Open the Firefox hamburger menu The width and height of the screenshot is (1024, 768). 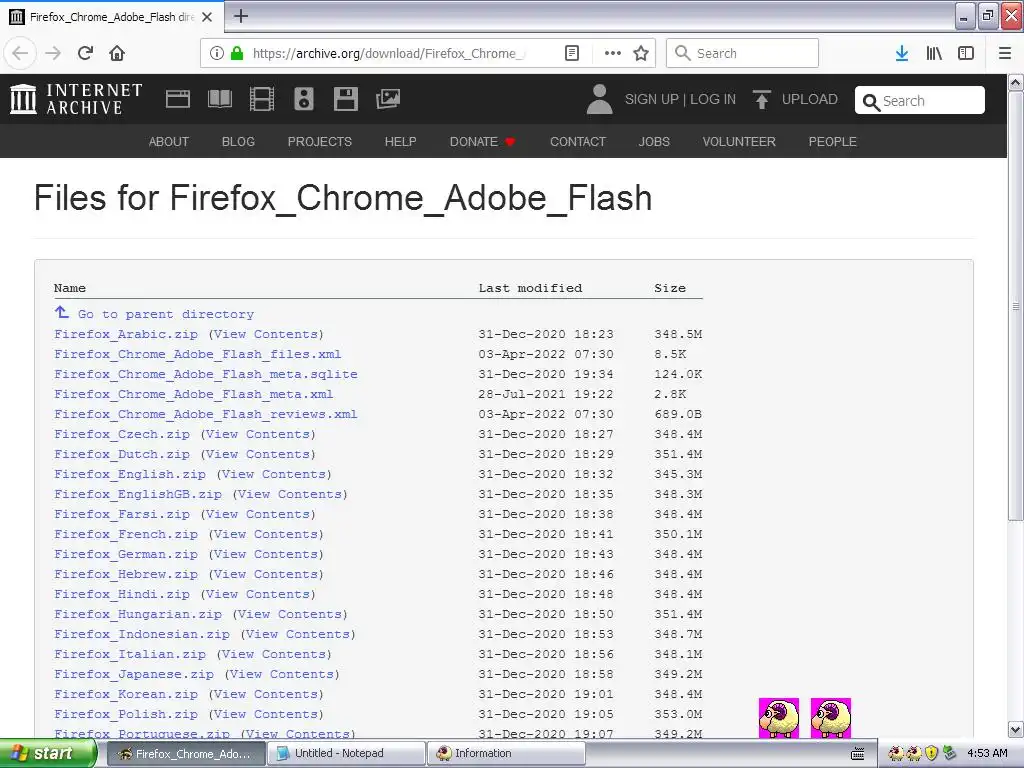tap(1004, 54)
